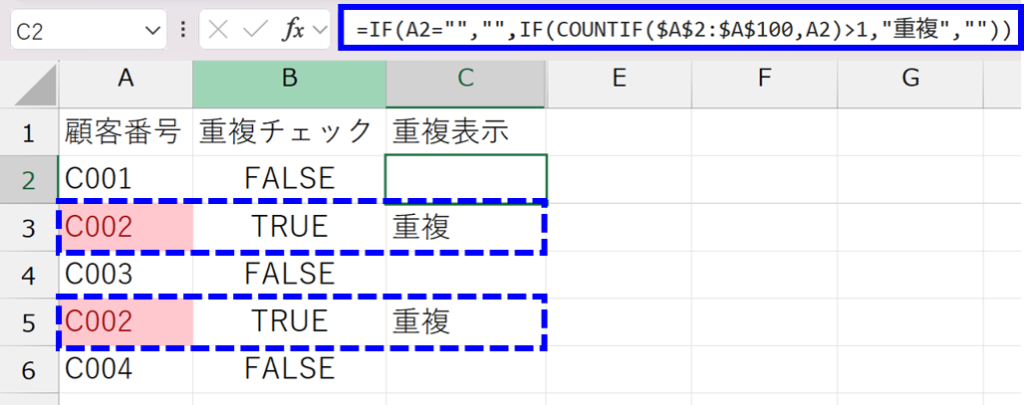Click FALSE in row 2
1024x405 pixels.
(289, 178)
